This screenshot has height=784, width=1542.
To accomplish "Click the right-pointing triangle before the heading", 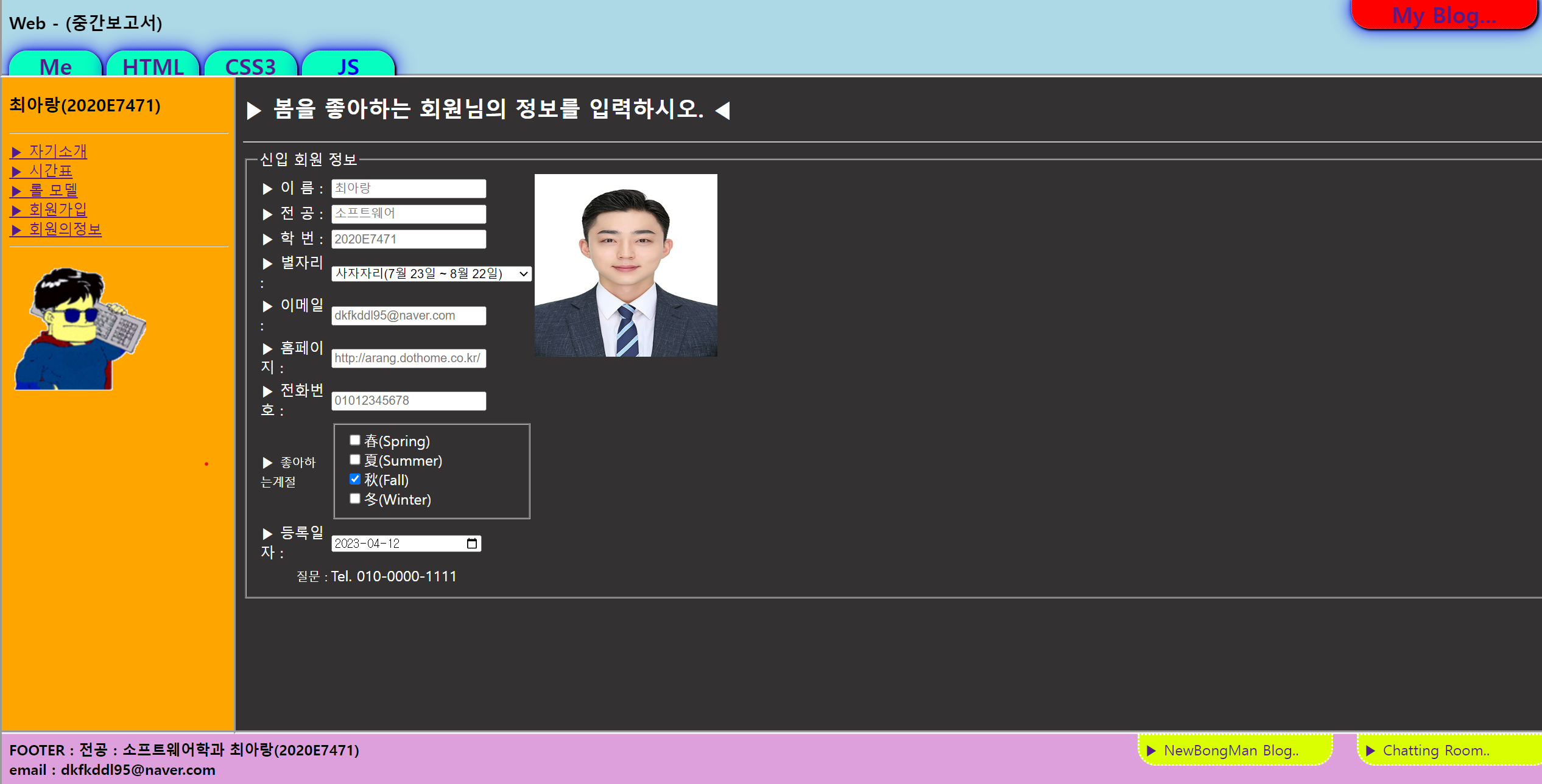I will pos(254,110).
